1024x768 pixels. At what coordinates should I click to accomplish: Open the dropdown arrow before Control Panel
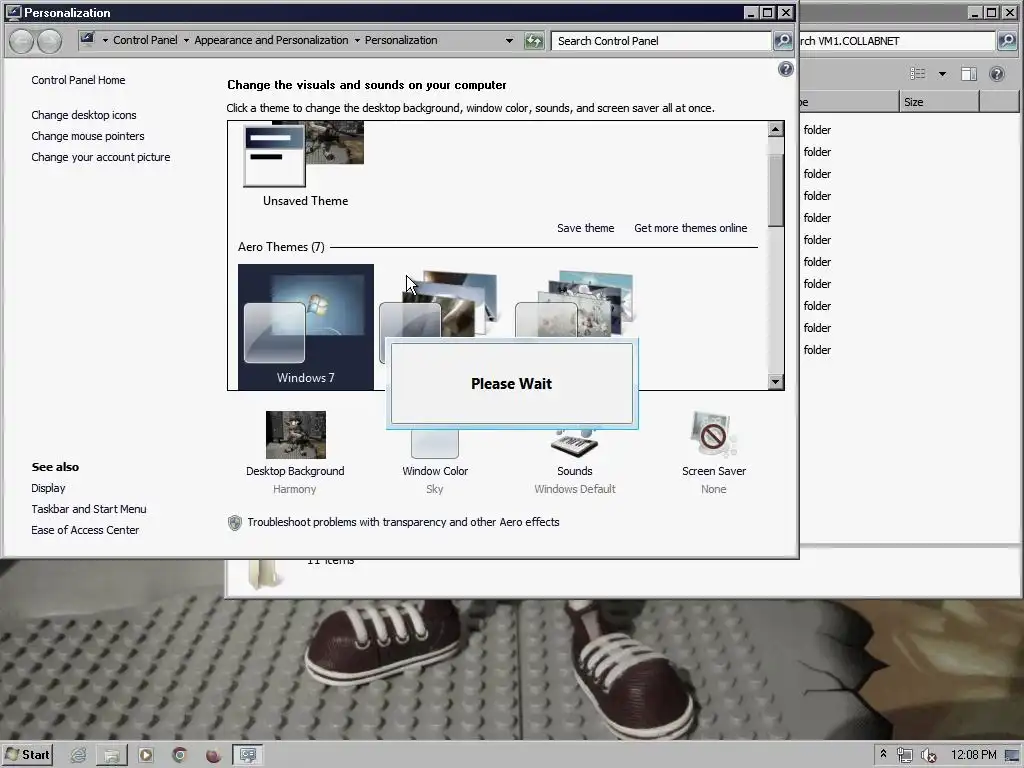(105, 40)
